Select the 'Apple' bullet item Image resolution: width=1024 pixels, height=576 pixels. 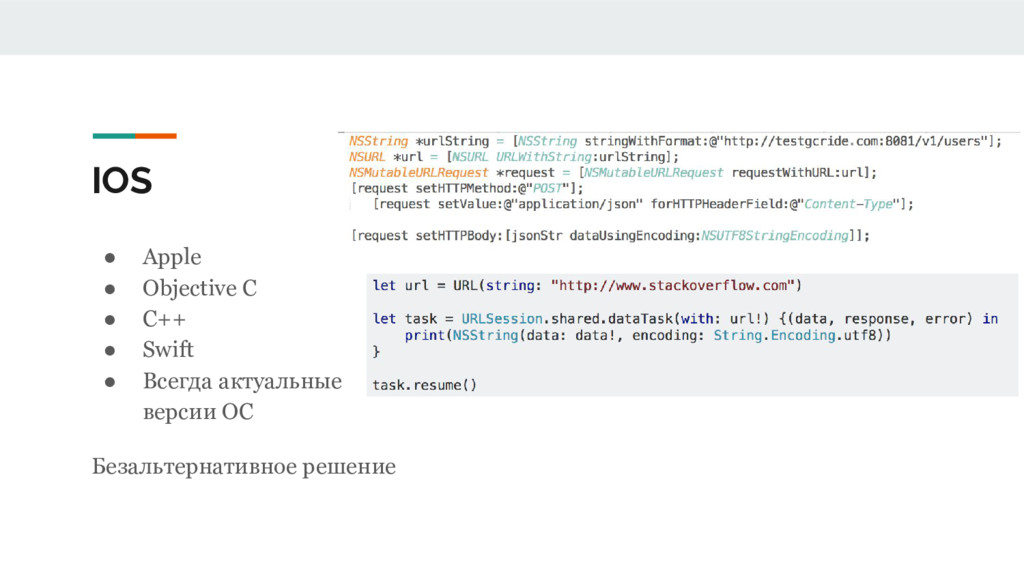click(172, 257)
